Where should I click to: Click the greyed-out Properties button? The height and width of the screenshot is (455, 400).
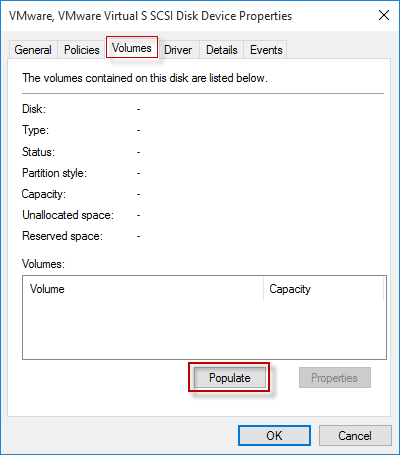334,378
